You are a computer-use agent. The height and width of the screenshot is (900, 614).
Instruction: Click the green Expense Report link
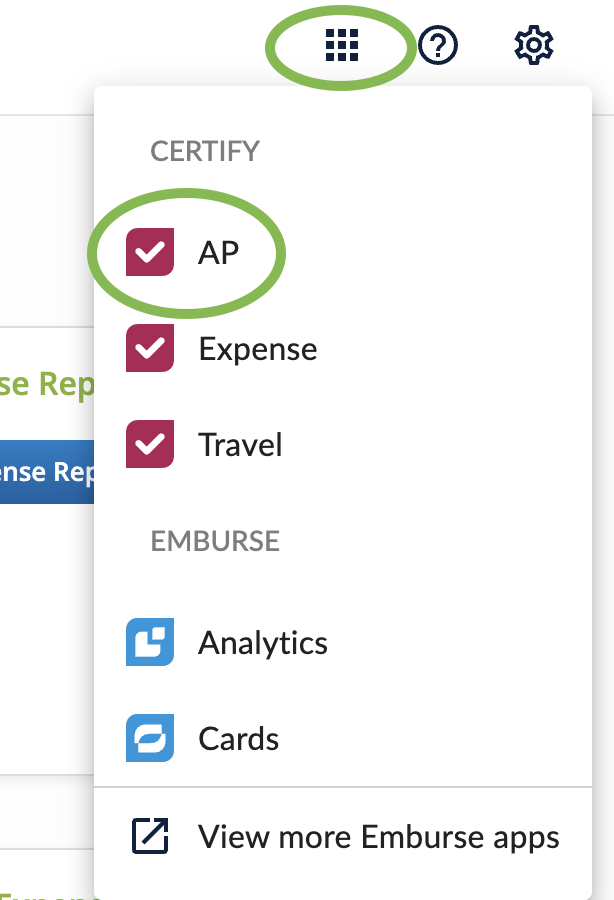click(45, 383)
